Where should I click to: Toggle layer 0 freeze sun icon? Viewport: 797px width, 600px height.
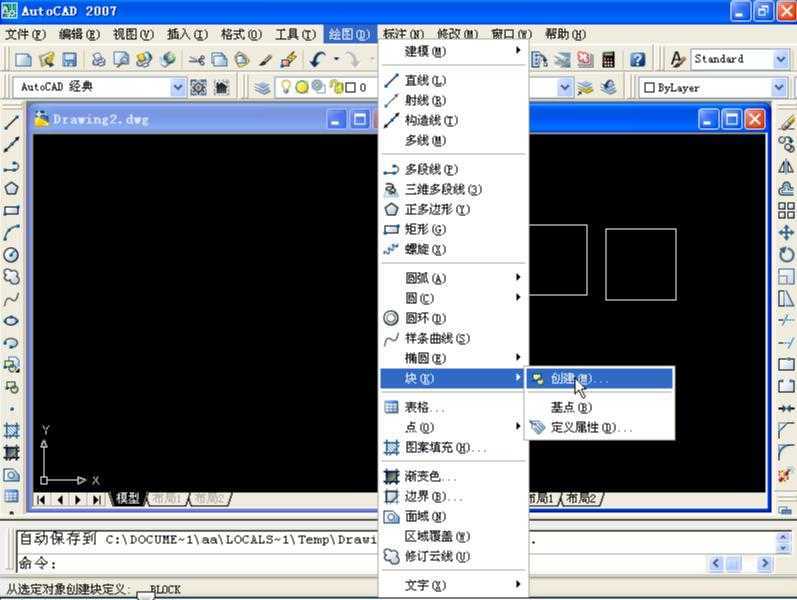(x=302, y=87)
